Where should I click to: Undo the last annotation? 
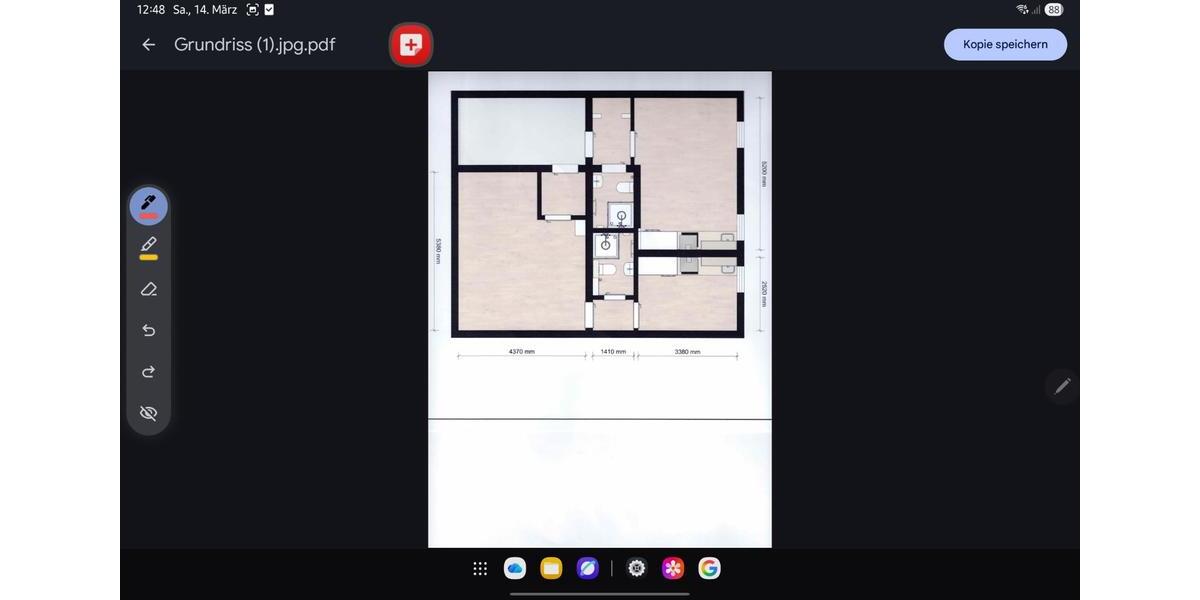(x=148, y=331)
